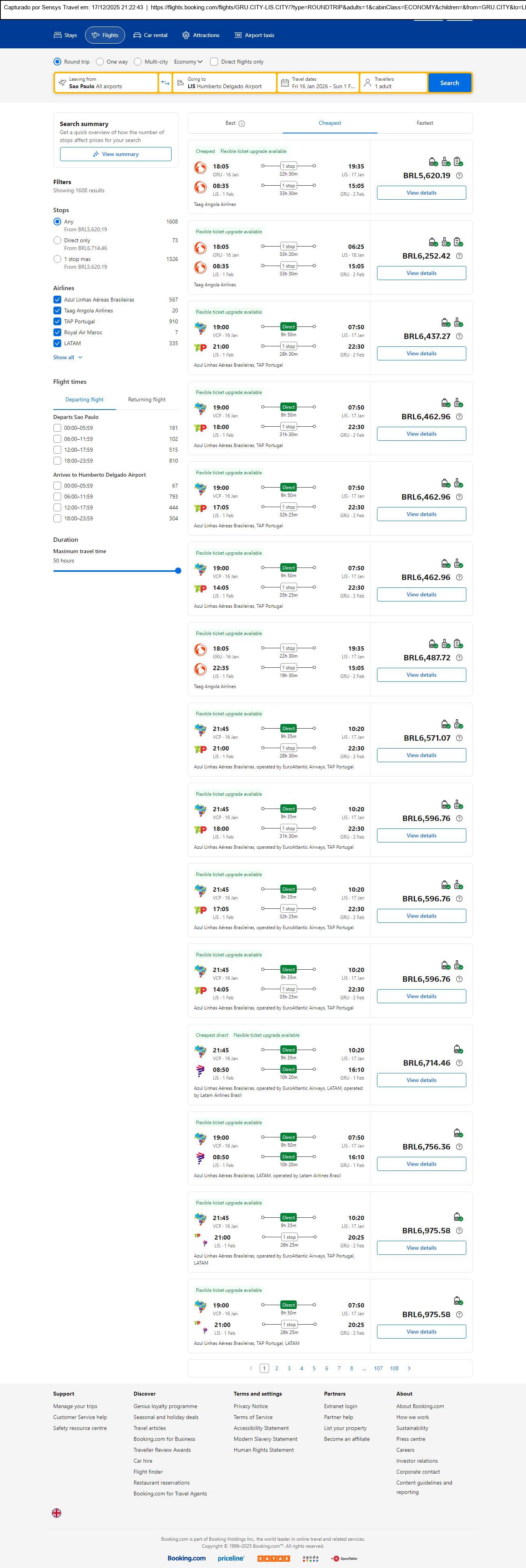Click the Maximum travel time slider handle
This screenshot has width=526, height=1568.
[178, 571]
